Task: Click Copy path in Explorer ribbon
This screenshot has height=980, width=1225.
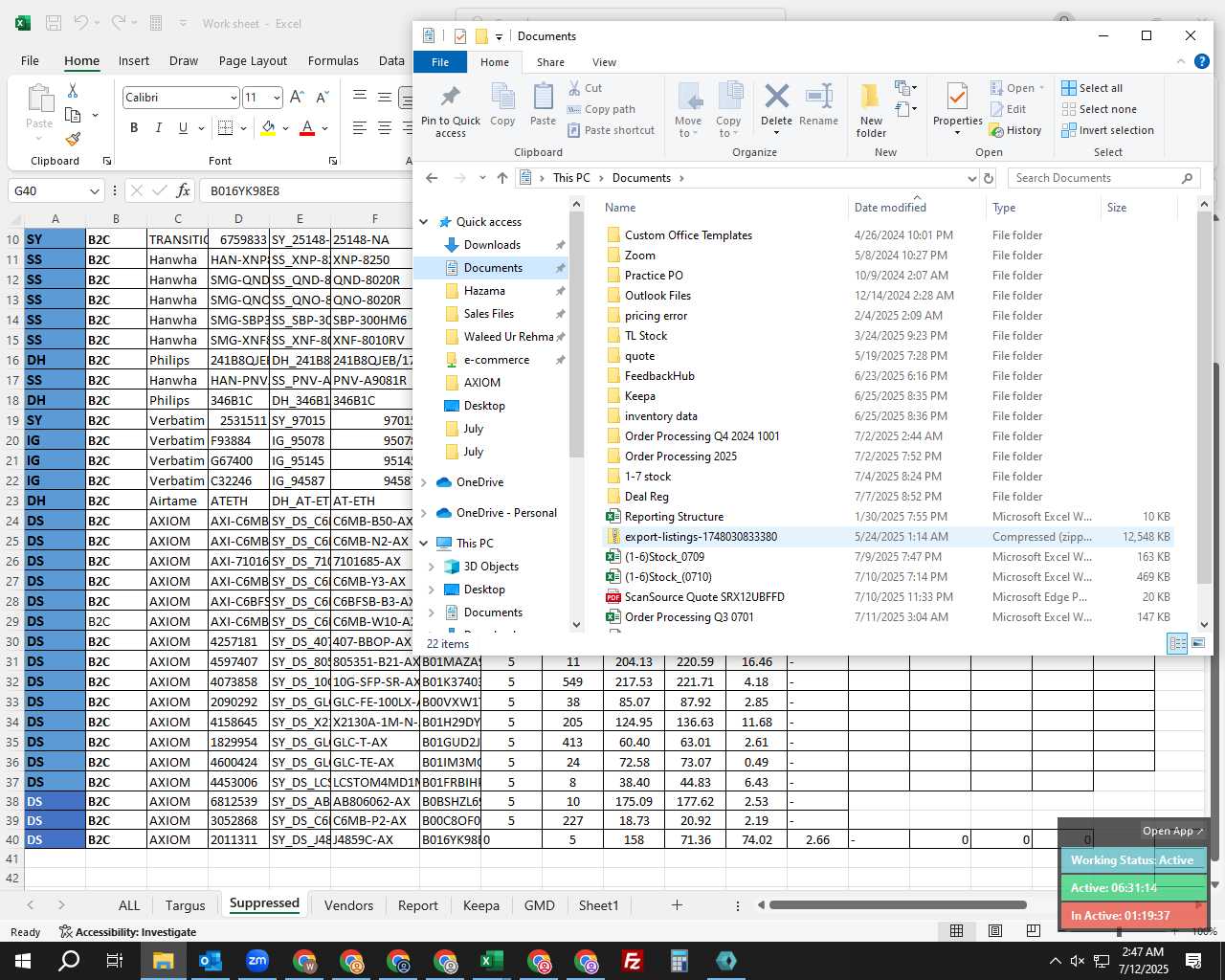Action: coord(601,109)
